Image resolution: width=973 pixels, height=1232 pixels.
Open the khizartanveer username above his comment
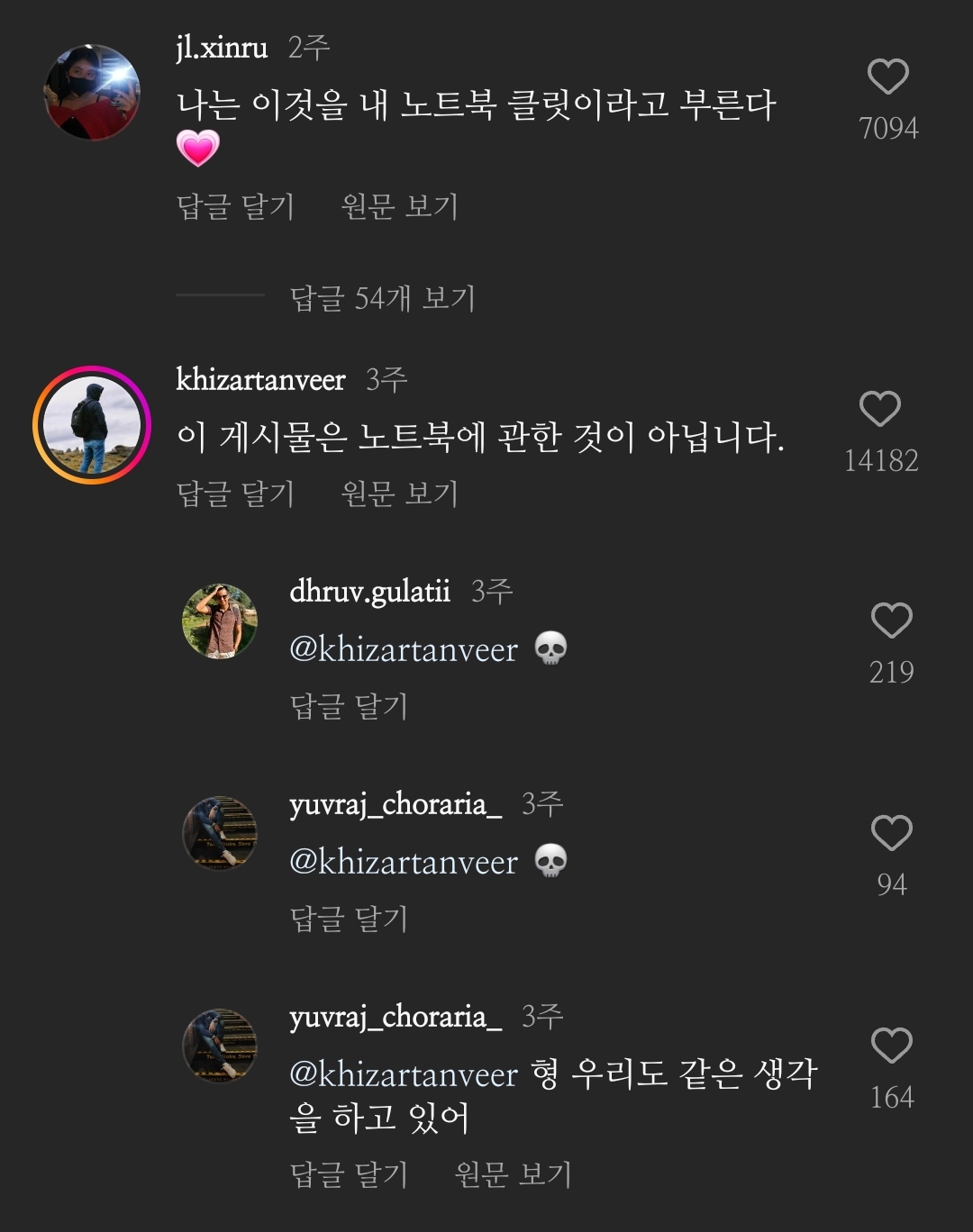(260, 380)
